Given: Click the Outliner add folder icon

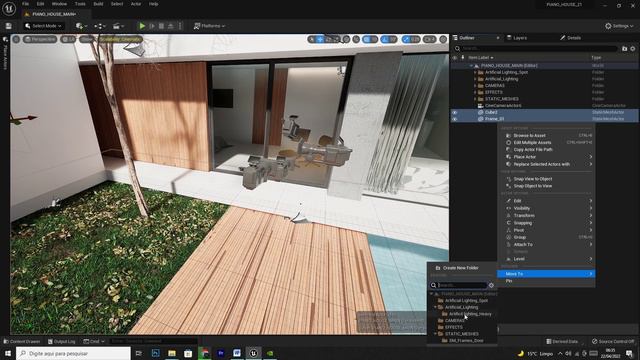Looking at the screenshot, I should 624,49.
